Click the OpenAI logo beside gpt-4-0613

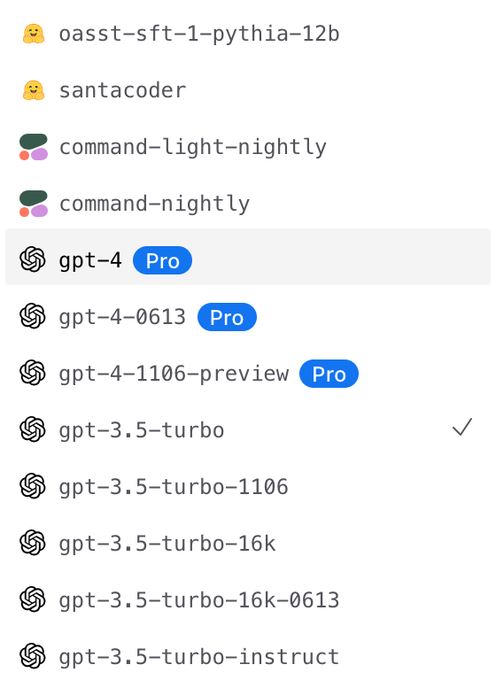33,317
